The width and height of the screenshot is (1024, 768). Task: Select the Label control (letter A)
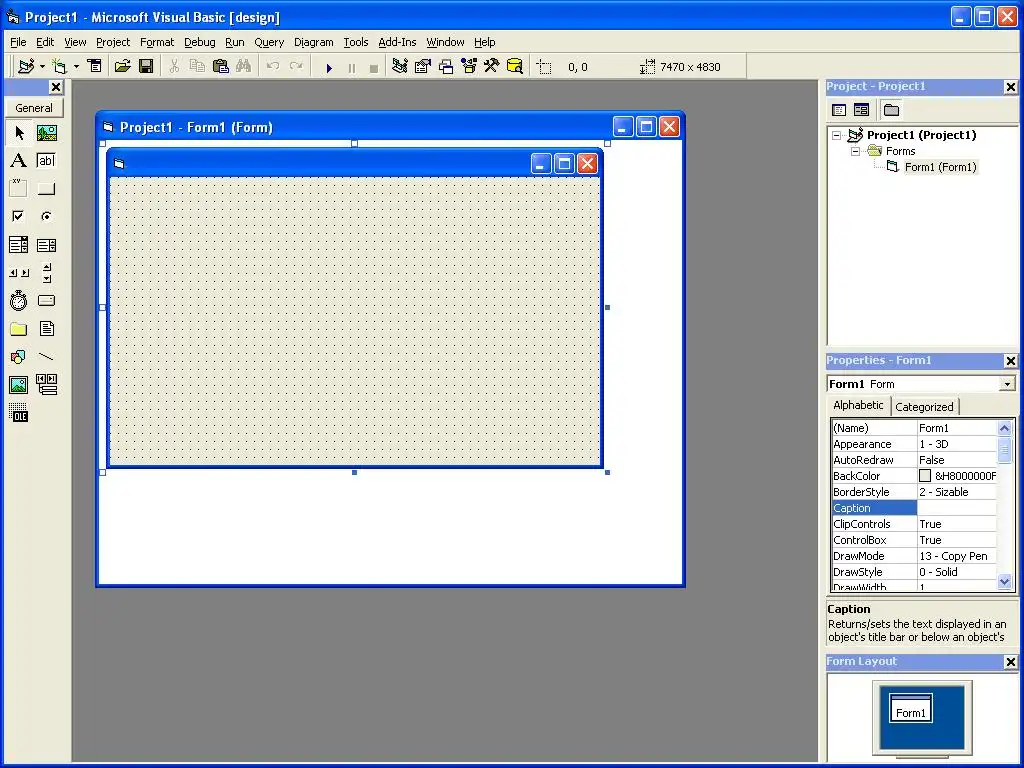click(x=19, y=161)
